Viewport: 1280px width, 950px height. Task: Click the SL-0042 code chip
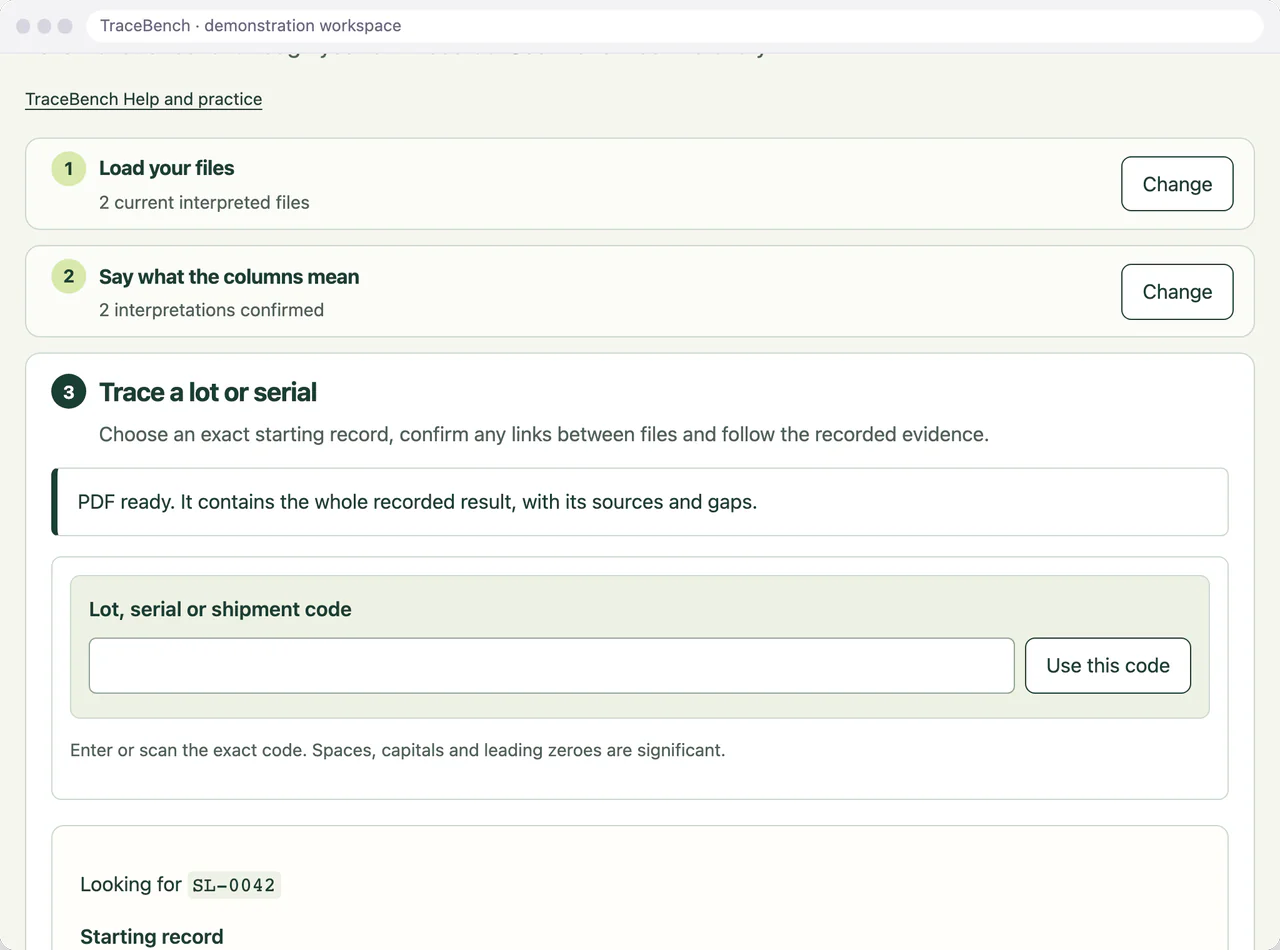point(235,885)
